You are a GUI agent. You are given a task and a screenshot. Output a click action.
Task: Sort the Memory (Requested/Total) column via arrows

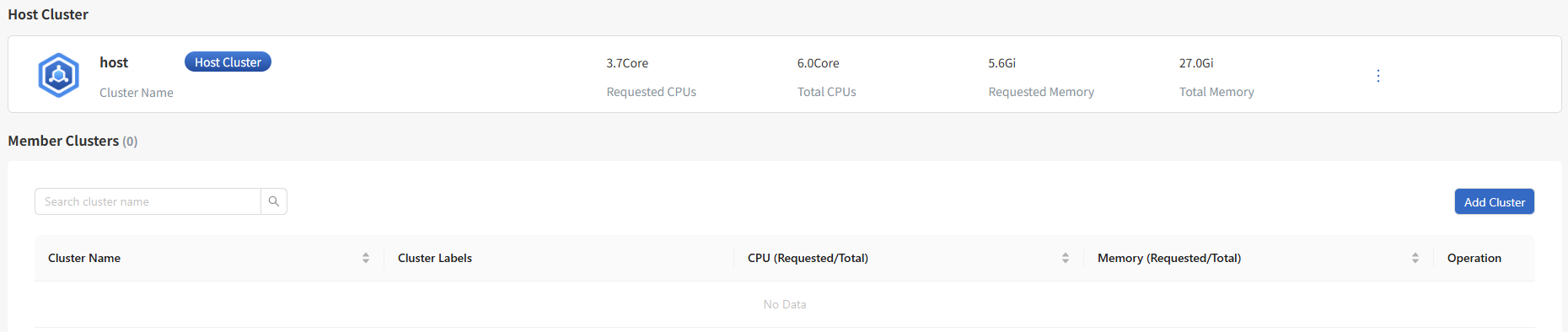[1415, 258]
